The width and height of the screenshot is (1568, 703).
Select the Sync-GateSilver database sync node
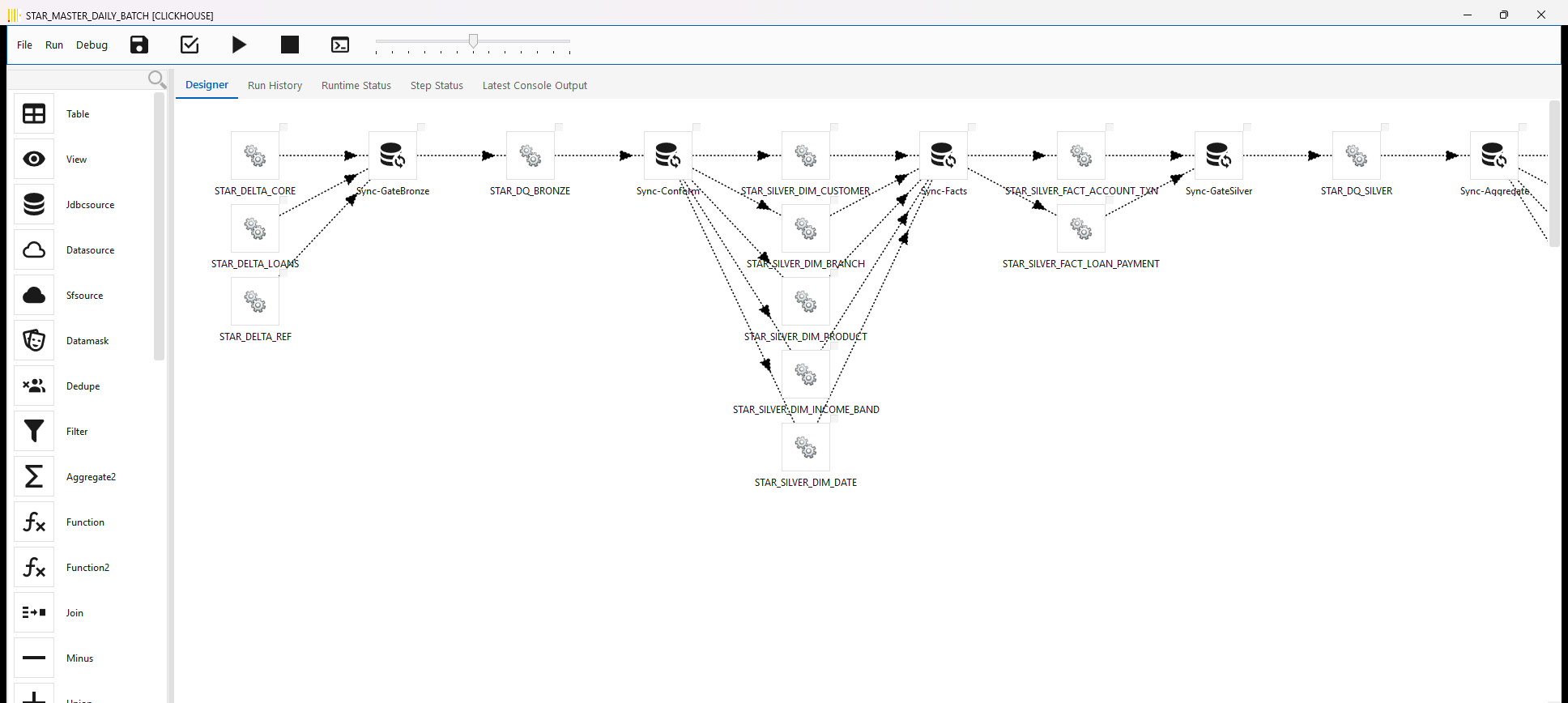[1219, 156]
